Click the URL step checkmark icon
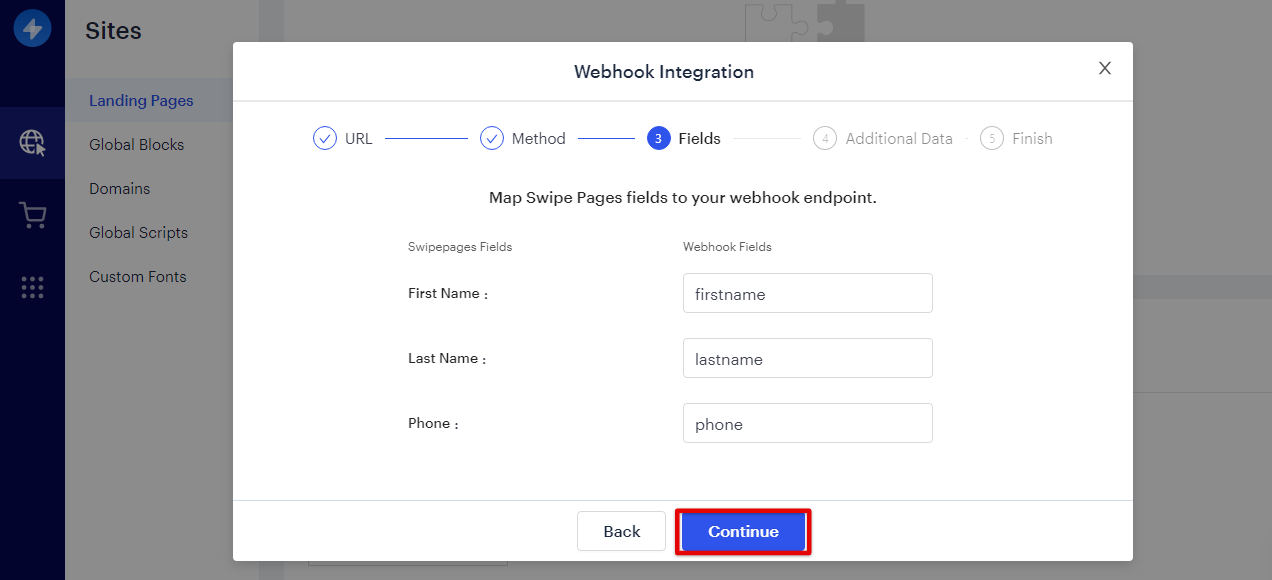This screenshot has width=1272, height=580. point(325,138)
